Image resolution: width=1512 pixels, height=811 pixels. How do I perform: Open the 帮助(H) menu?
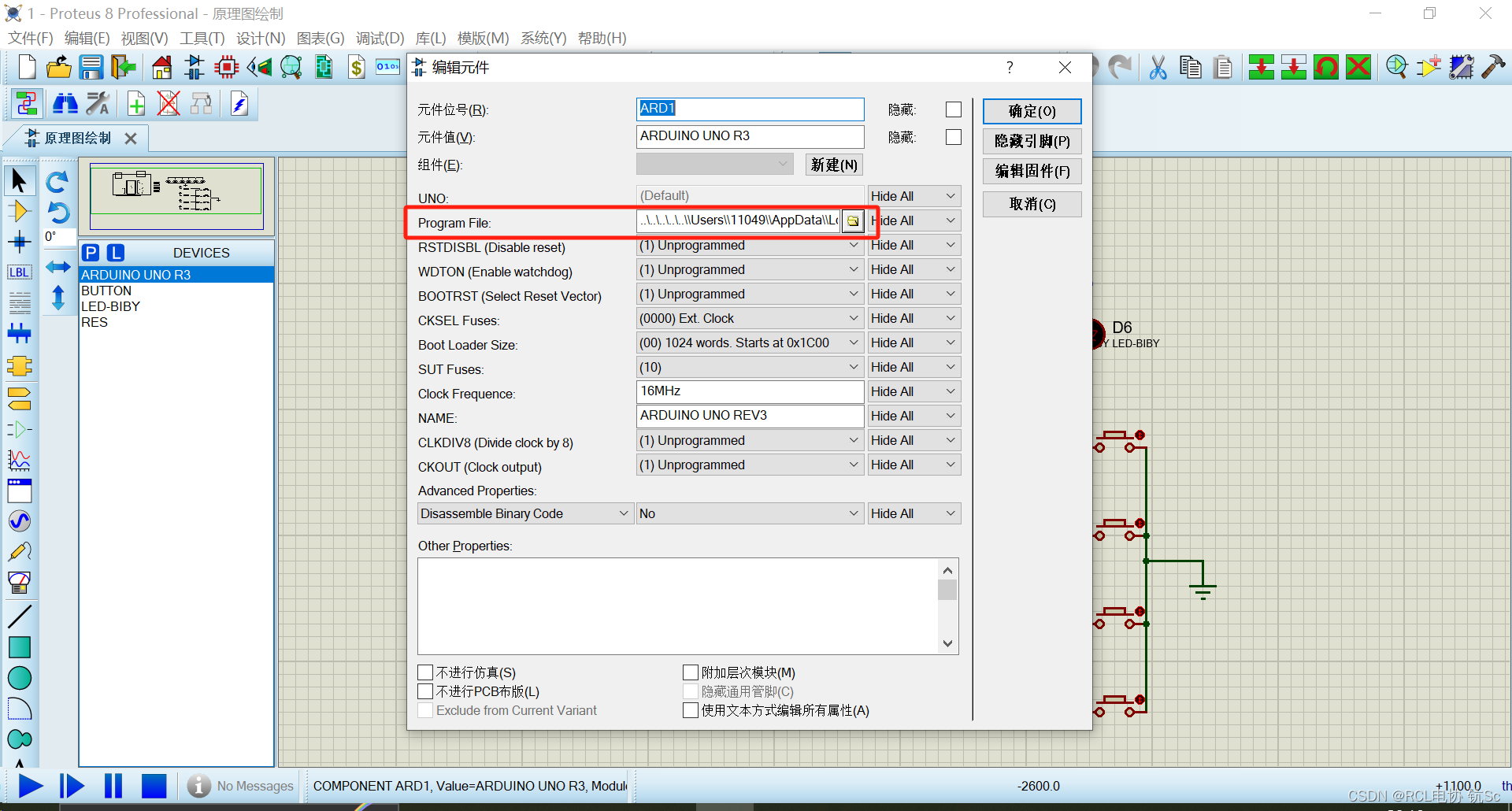click(x=602, y=38)
